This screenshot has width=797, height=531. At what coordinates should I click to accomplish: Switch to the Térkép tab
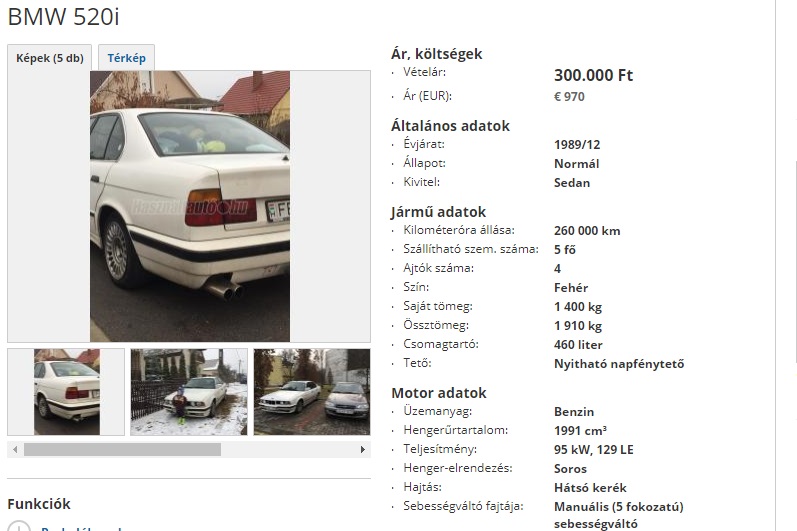point(126,58)
